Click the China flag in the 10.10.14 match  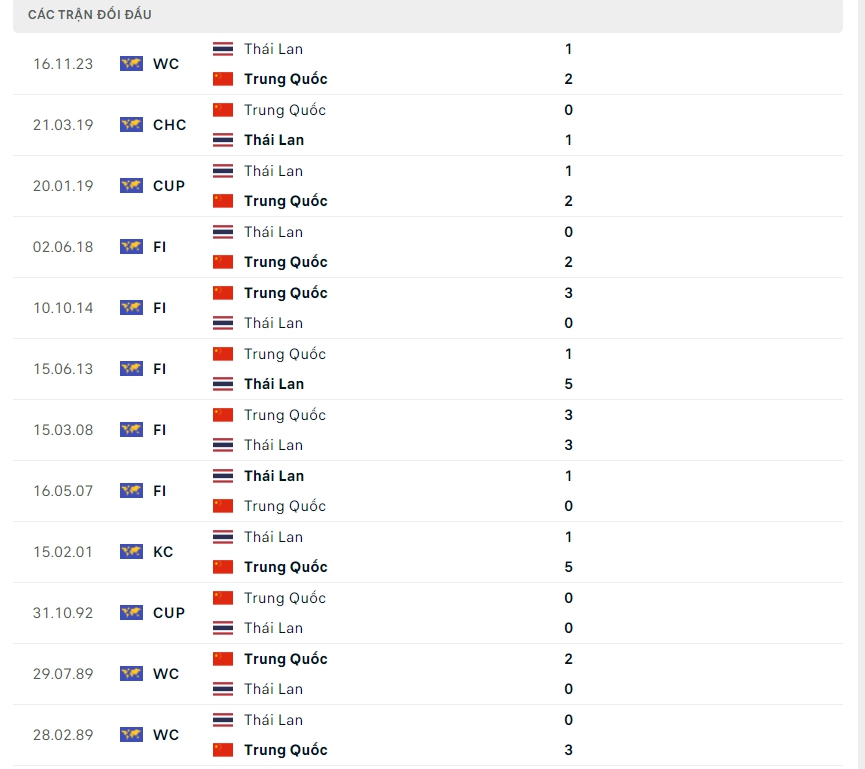[223, 293]
